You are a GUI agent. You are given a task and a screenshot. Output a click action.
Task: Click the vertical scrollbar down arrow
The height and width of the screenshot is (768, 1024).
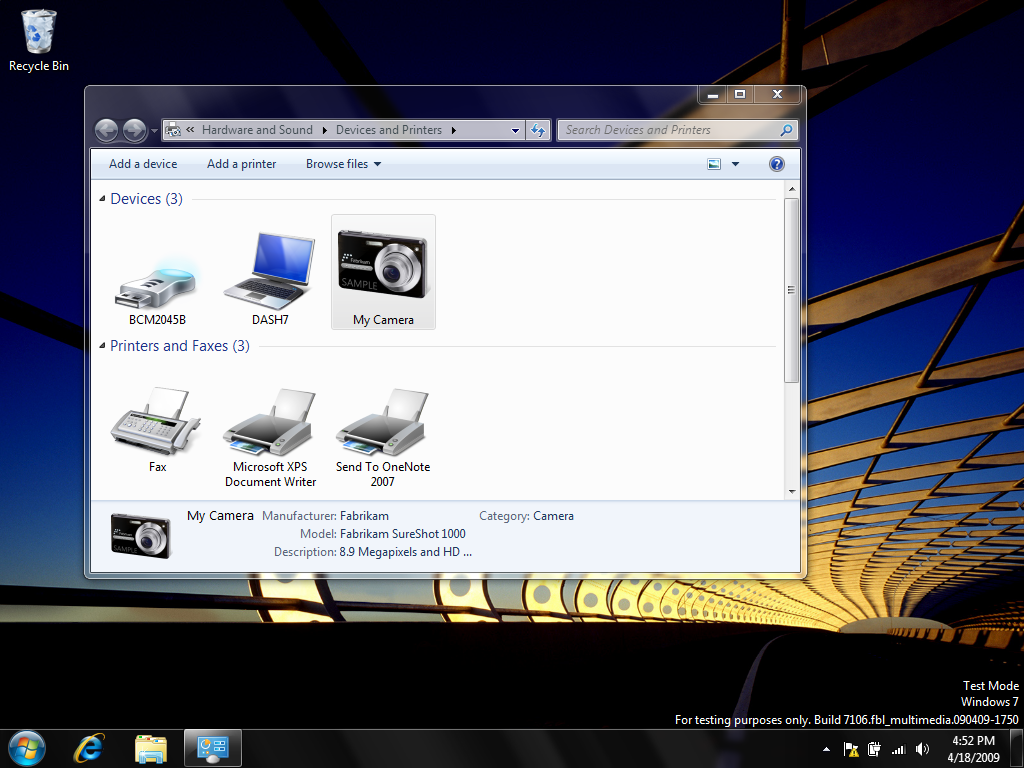[x=792, y=491]
